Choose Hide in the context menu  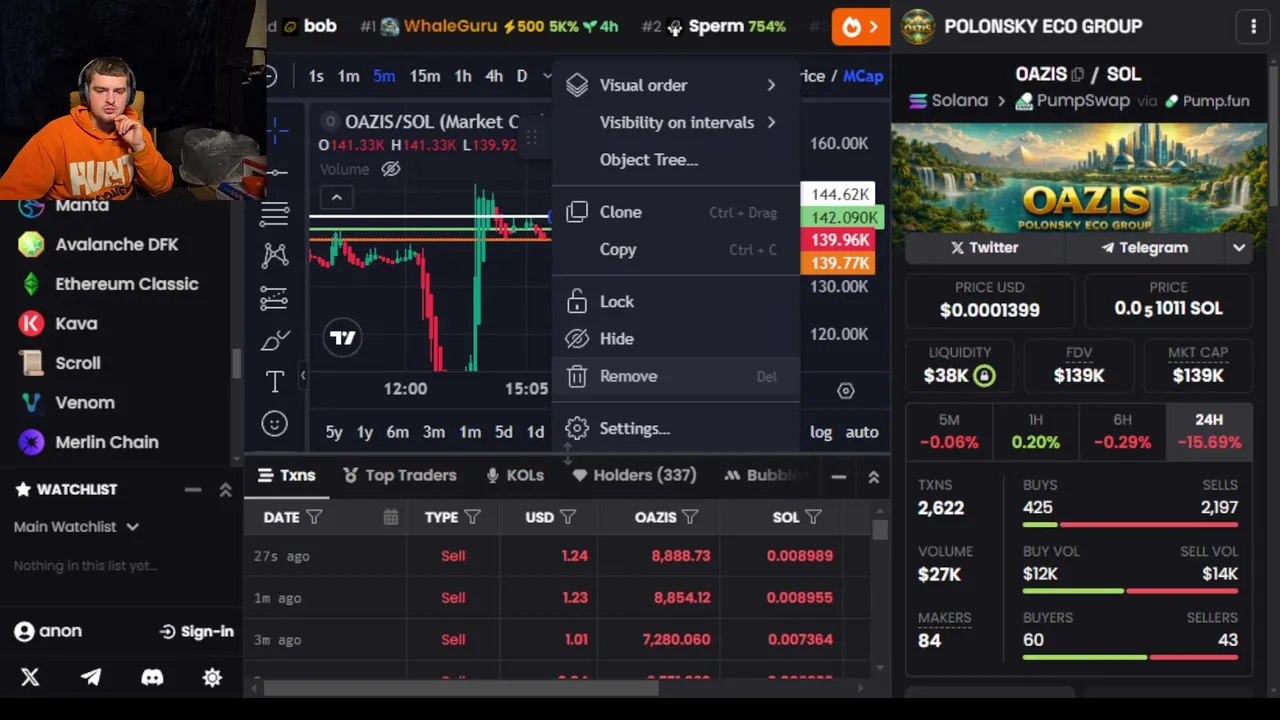pyautogui.click(x=675, y=339)
